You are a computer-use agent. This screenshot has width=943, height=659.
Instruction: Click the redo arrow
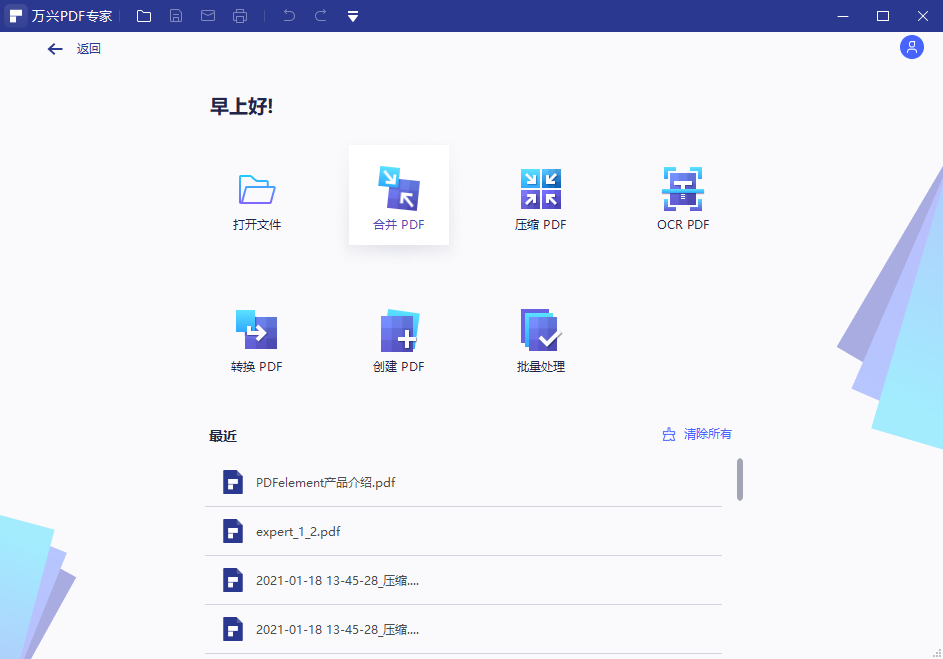click(319, 15)
